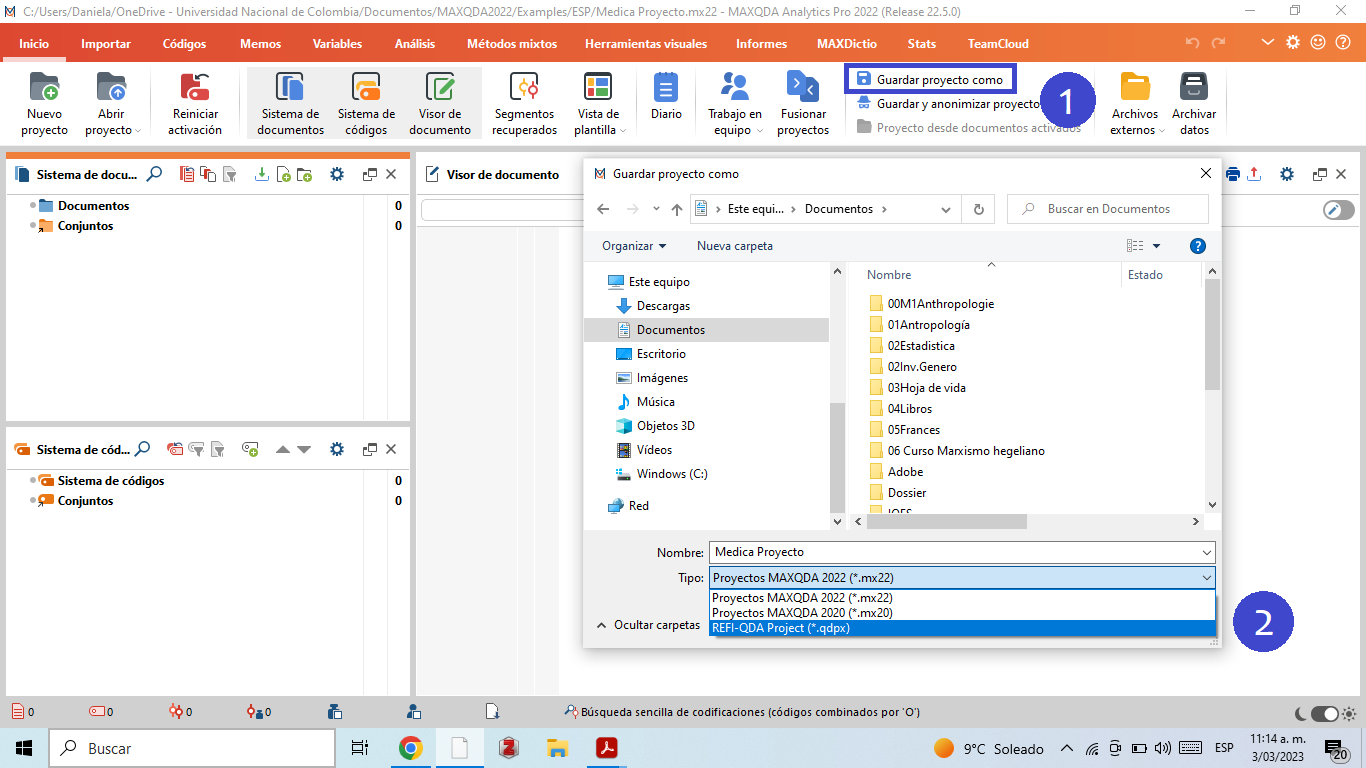
Task: Open the MAXDictio tab
Action: pos(846,43)
